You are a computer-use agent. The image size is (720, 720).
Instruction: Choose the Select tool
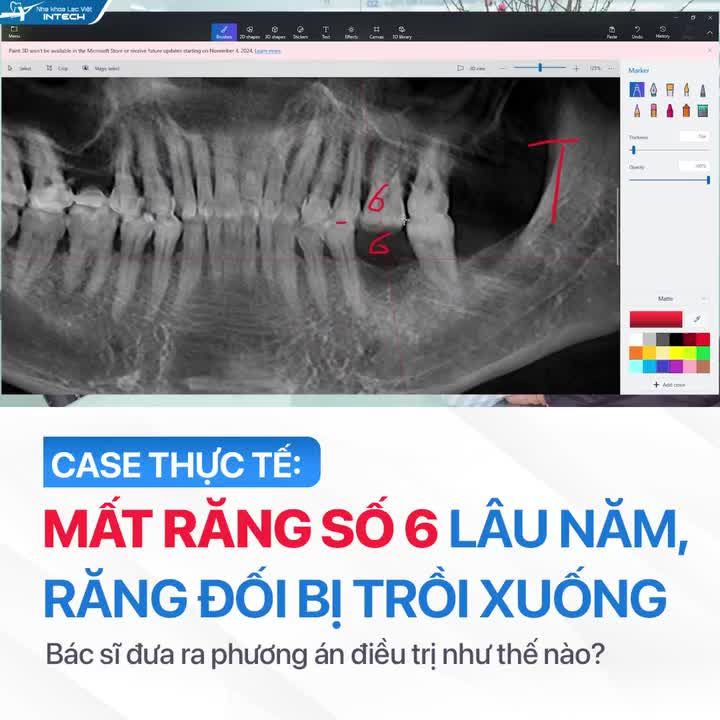20,68
